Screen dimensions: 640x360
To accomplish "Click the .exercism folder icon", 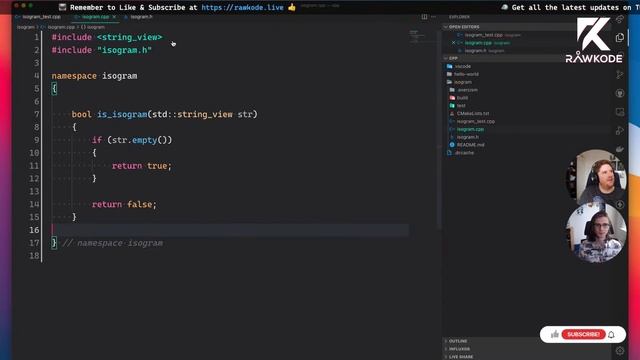I will point(452,90).
